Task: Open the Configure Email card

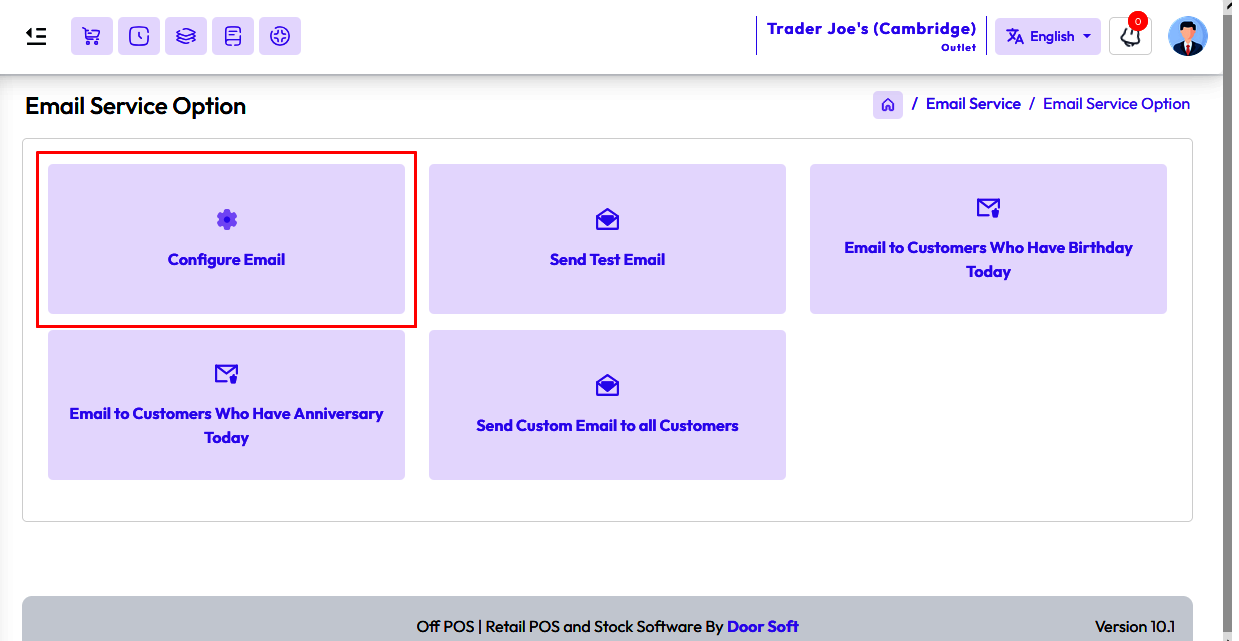Action: [226, 239]
